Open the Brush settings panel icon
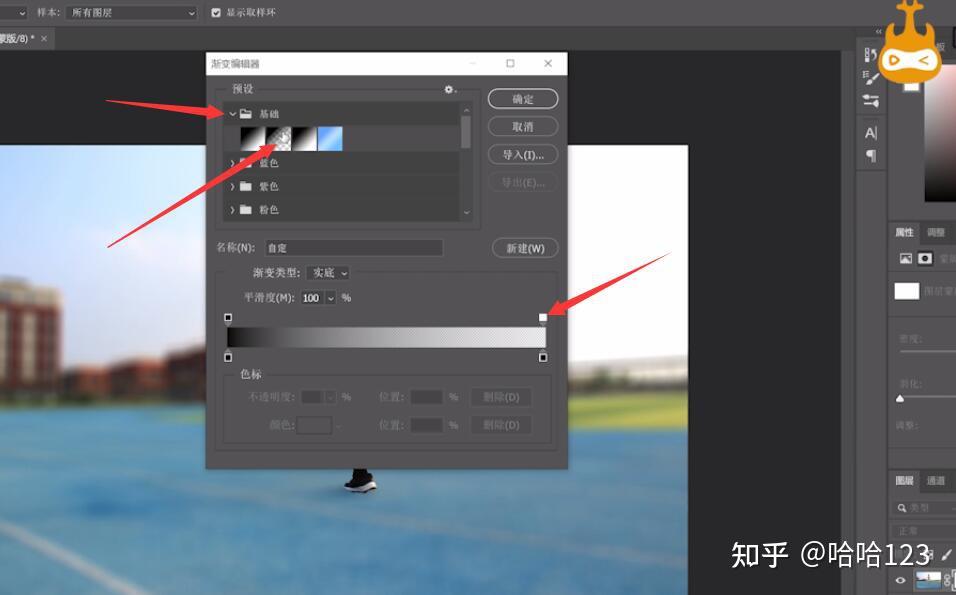 871,78
